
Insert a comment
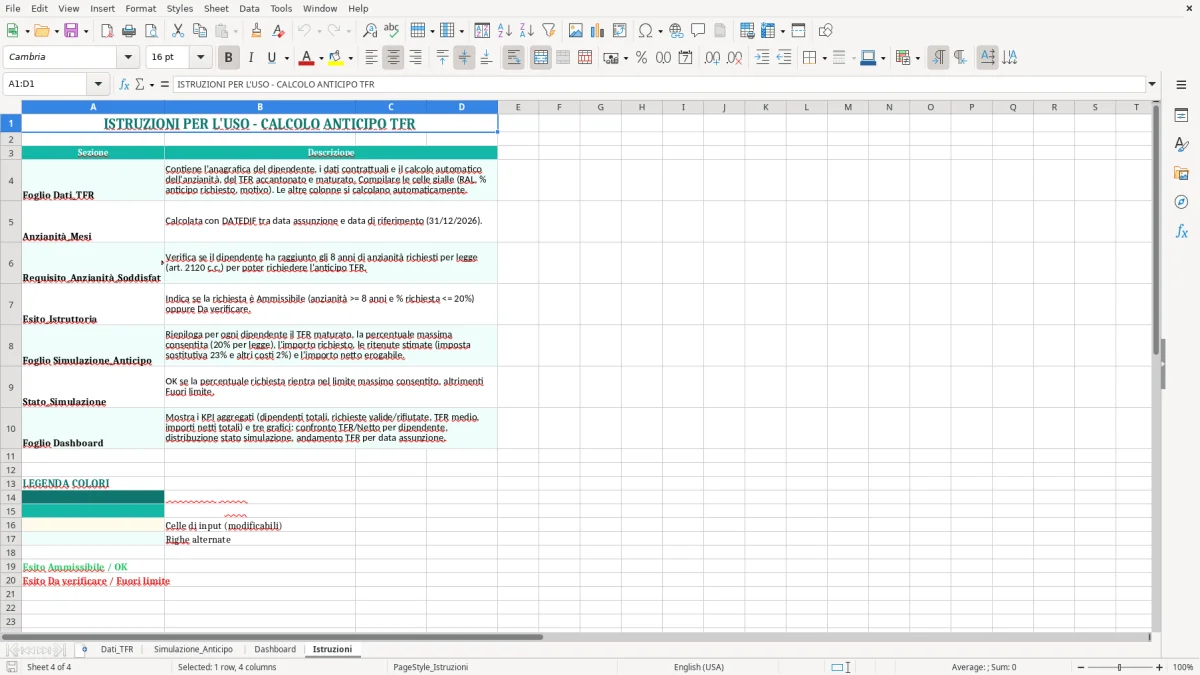(698, 31)
